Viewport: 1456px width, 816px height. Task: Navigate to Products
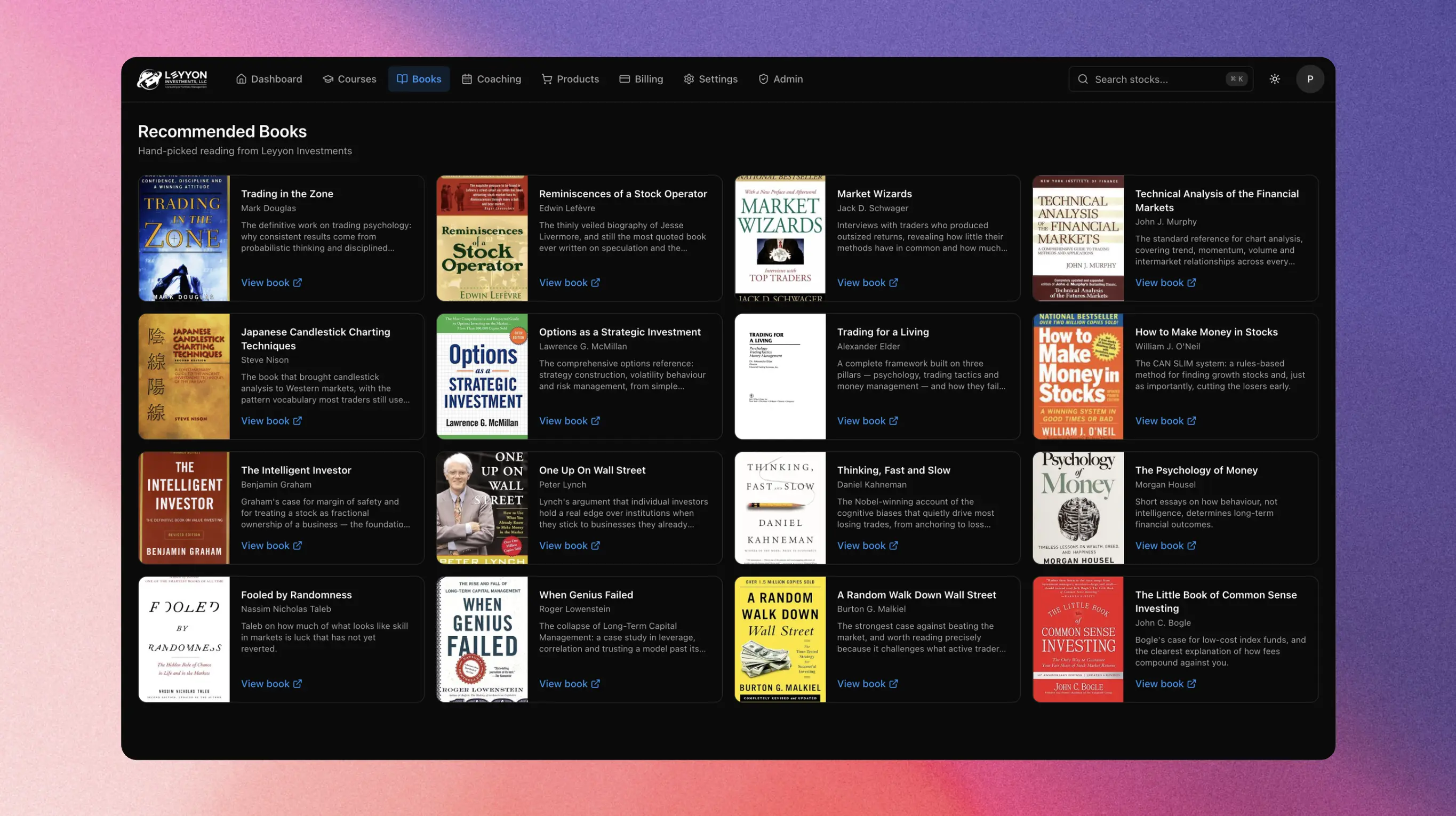point(570,79)
